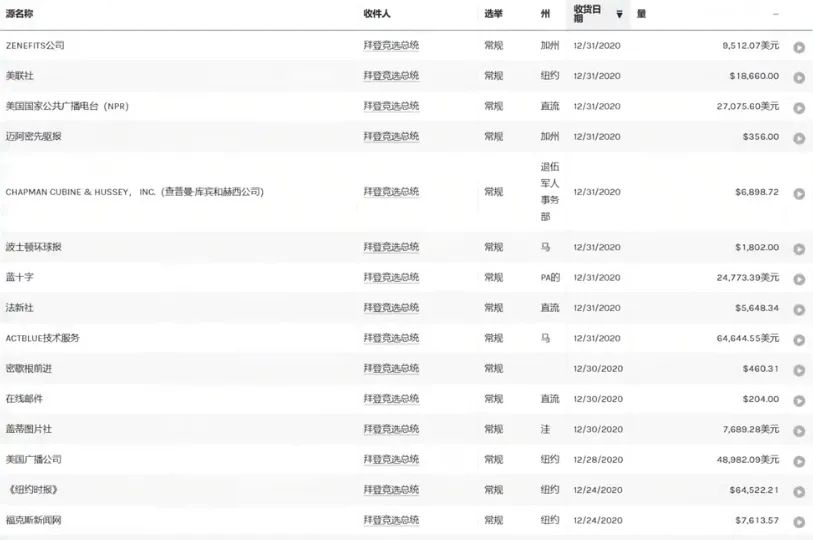Select amount $64,522.21

coord(754,490)
